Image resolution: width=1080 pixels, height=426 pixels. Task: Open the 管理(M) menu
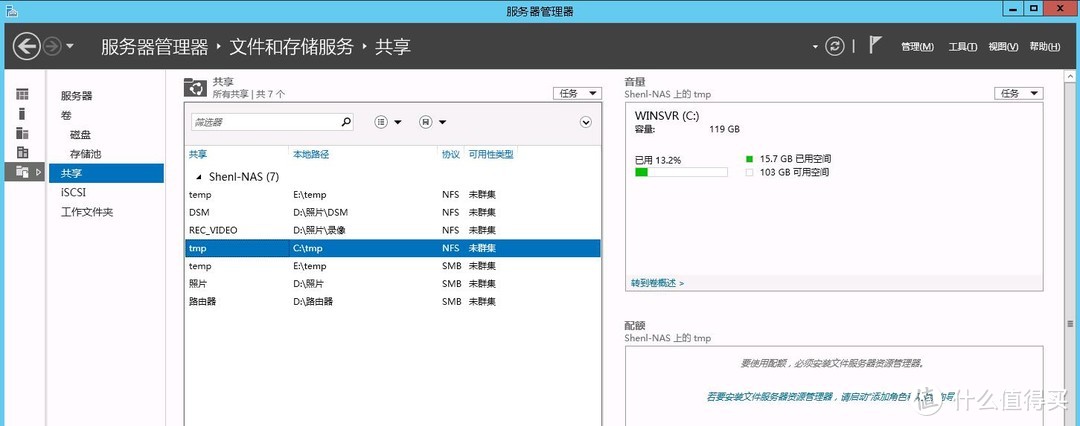pos(916,47)
